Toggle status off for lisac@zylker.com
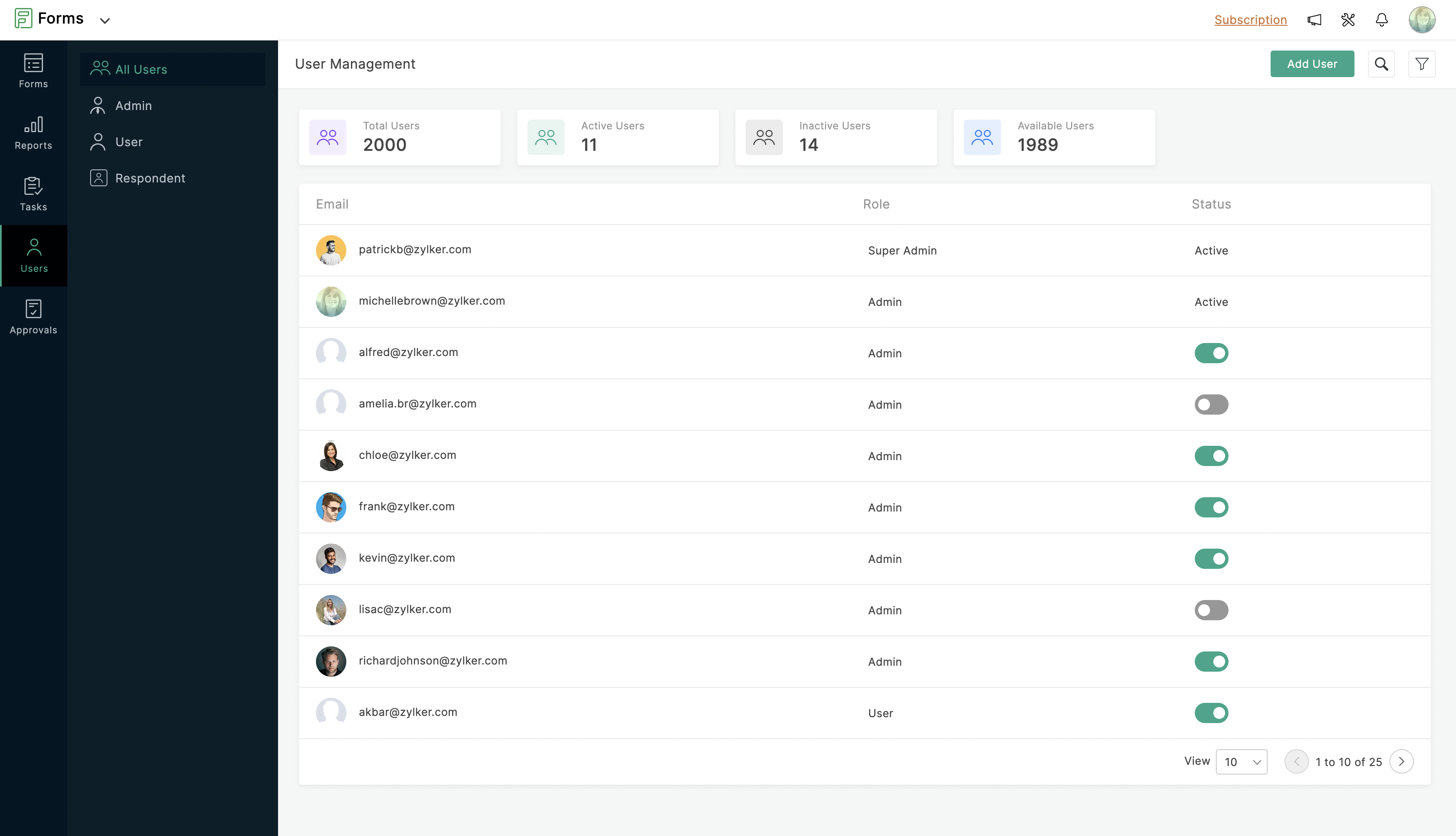This screenshot has width=1456, height=836. point(1211,609)
